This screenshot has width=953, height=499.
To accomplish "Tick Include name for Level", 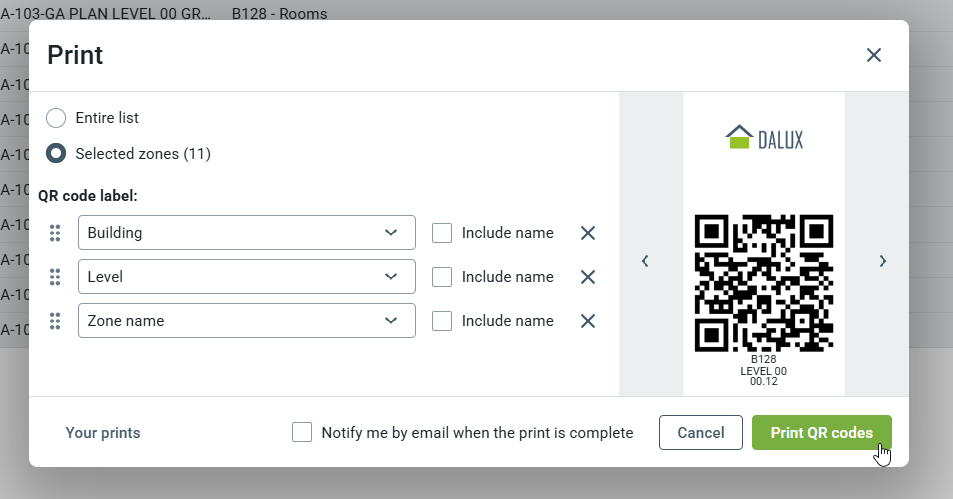I will 442,277.
